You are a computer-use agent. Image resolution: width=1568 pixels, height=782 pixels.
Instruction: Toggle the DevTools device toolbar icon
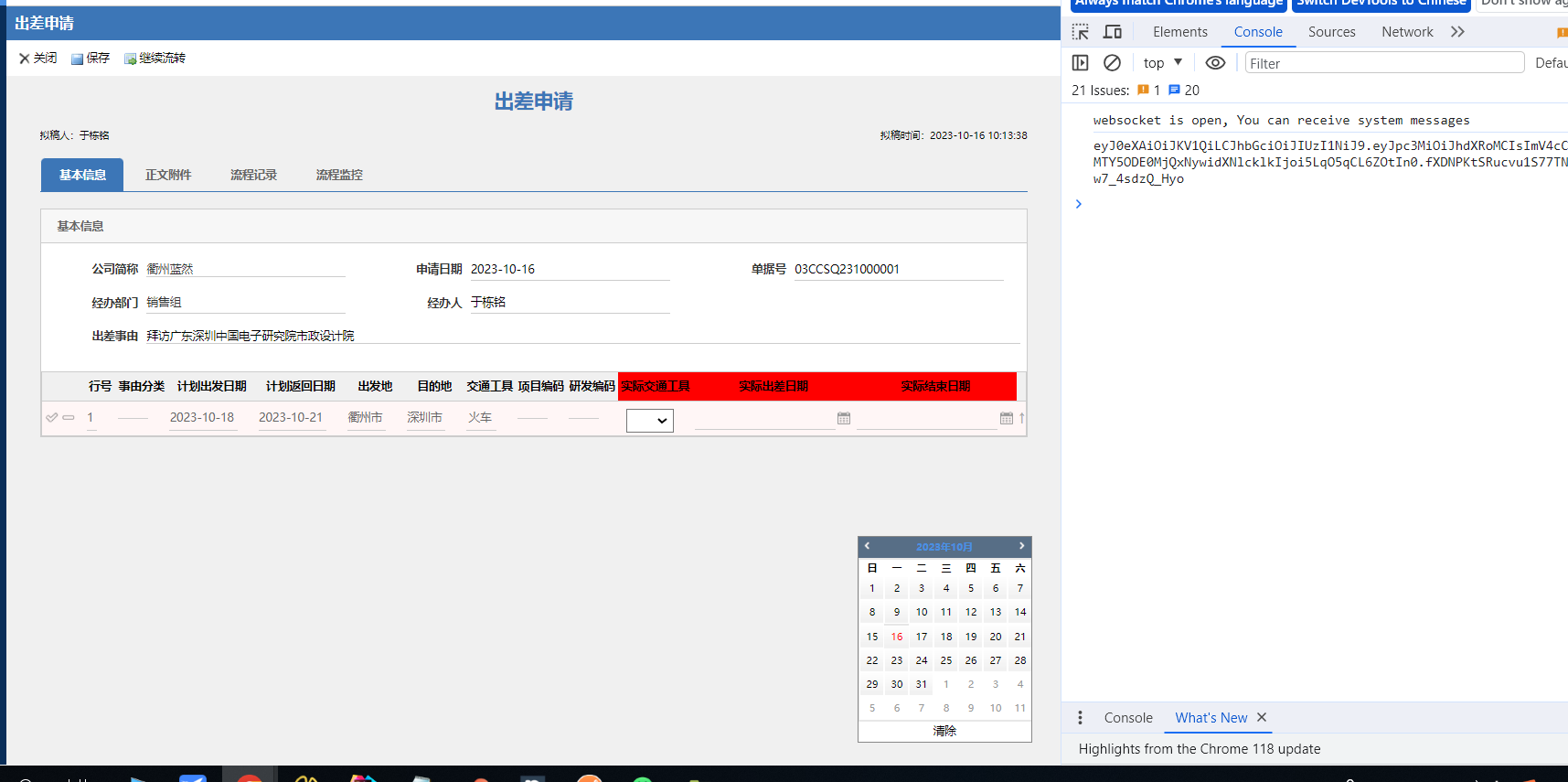1113,32
